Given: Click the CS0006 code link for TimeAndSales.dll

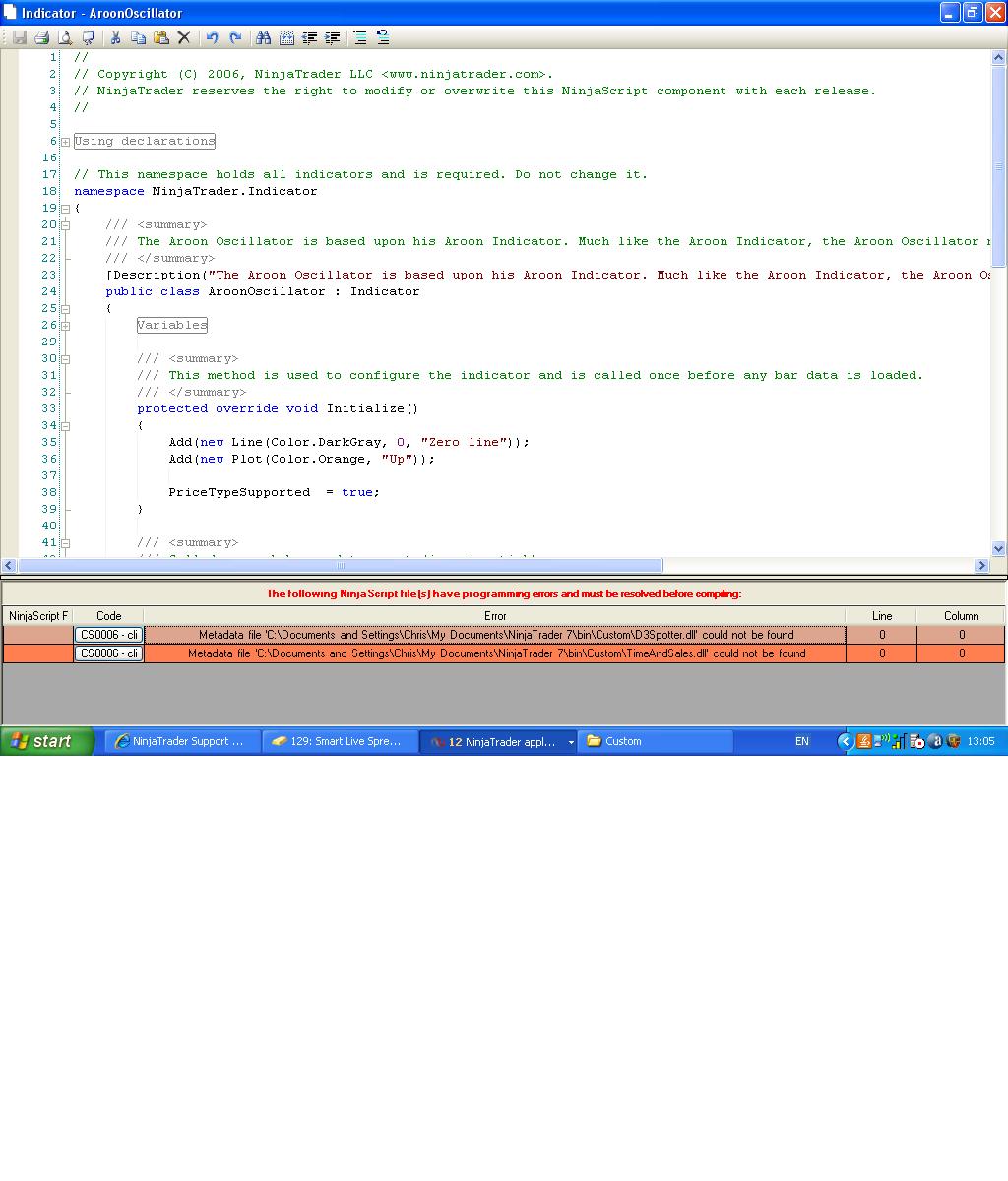Looking at the screenshot, I should pos(108,653).
